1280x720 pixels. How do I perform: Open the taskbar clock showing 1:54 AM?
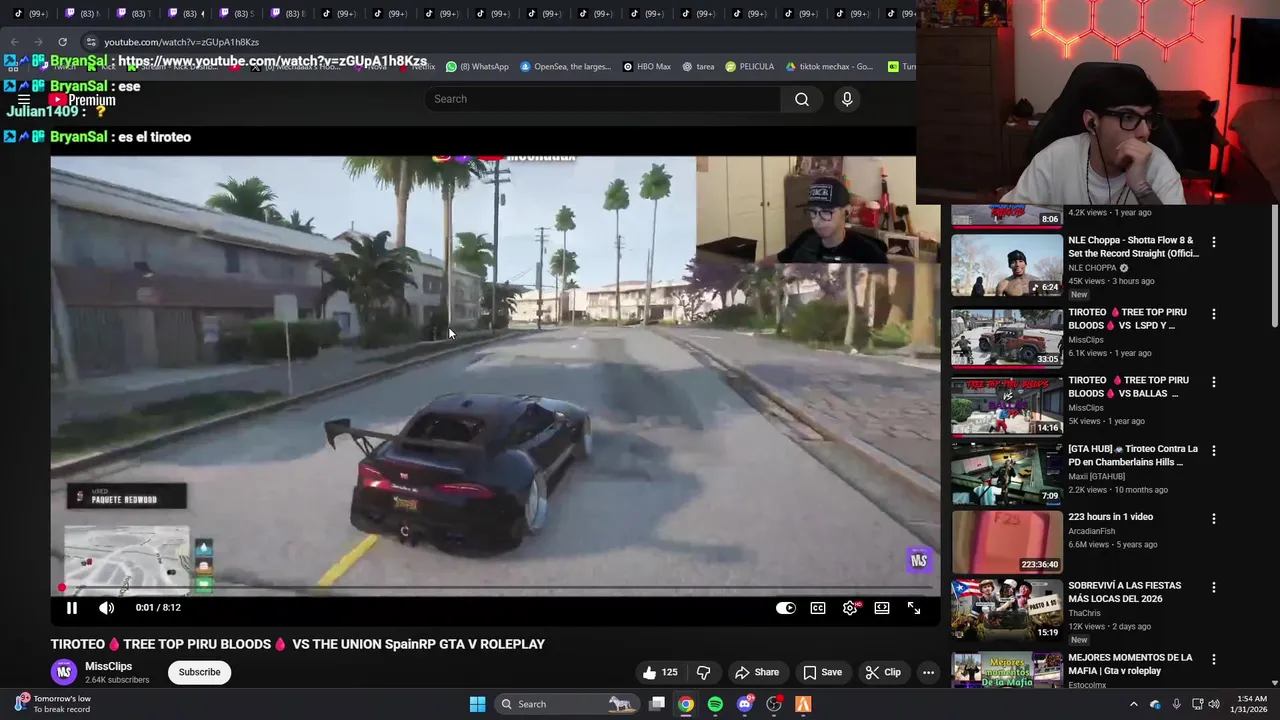click(1249, 704)
